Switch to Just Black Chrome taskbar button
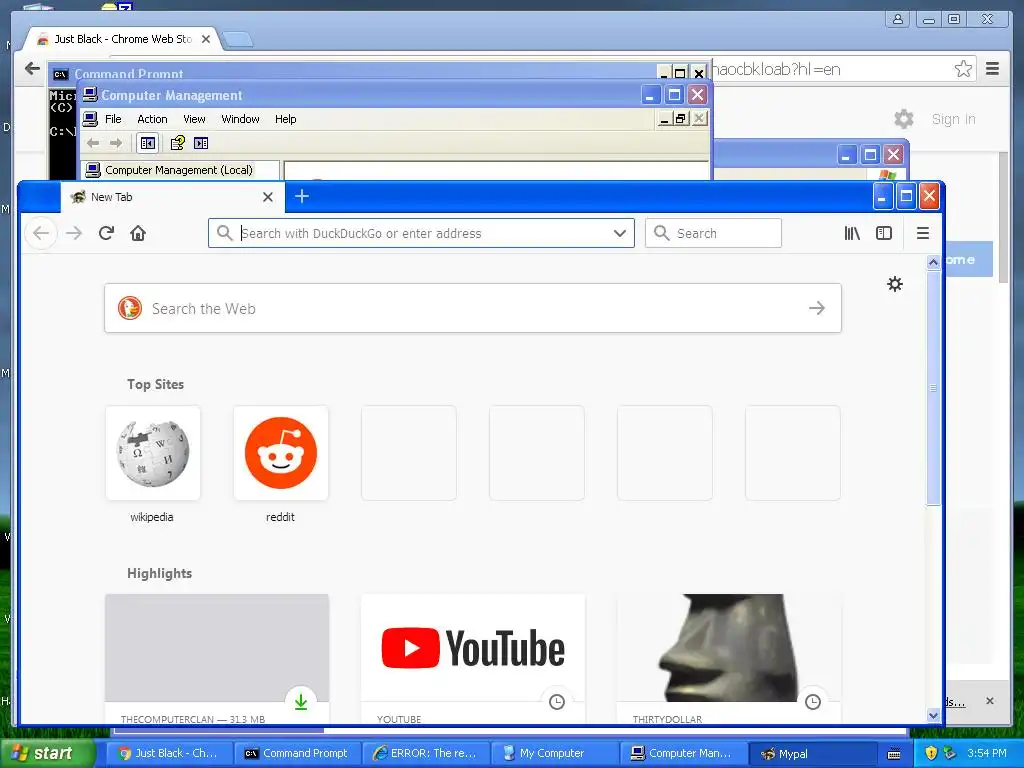Image resolution: width=1024 pixels, height=768 pixels. coord(168,753)
